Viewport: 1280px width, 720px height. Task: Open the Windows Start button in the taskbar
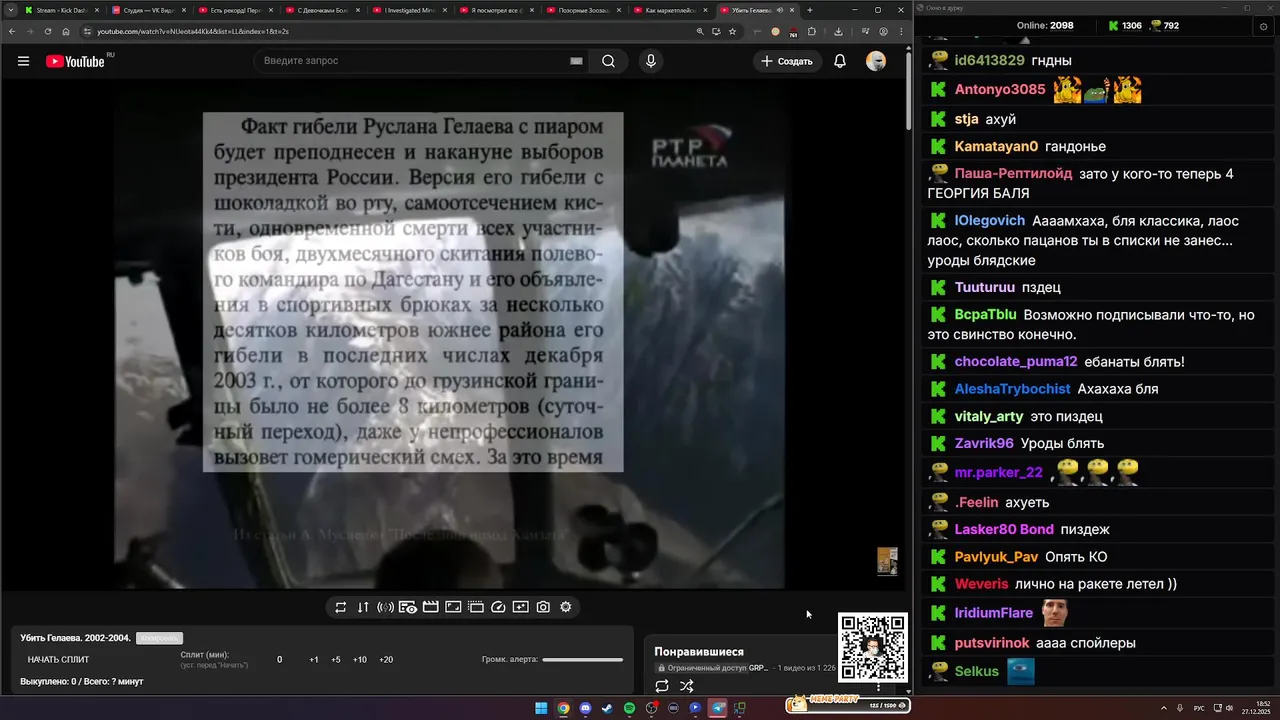[x=541, y=708]
